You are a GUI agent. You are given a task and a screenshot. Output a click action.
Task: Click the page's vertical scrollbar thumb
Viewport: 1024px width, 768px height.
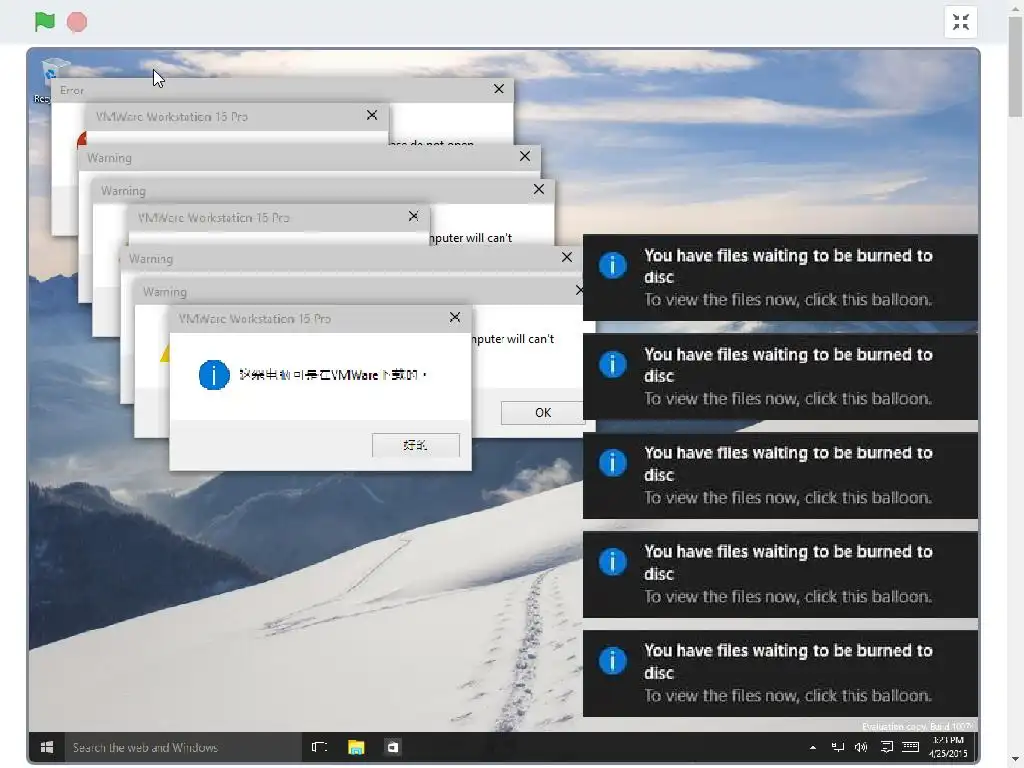coord(1016,65)
